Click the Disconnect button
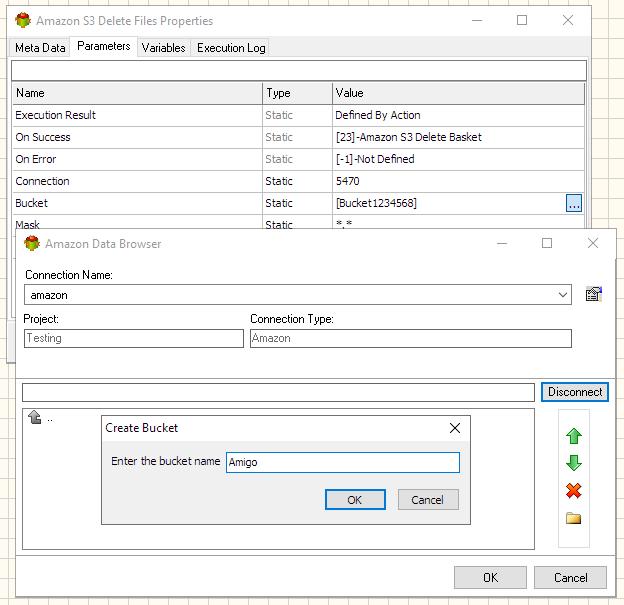Viewport: 624px width, 605px height. (575, 392)
